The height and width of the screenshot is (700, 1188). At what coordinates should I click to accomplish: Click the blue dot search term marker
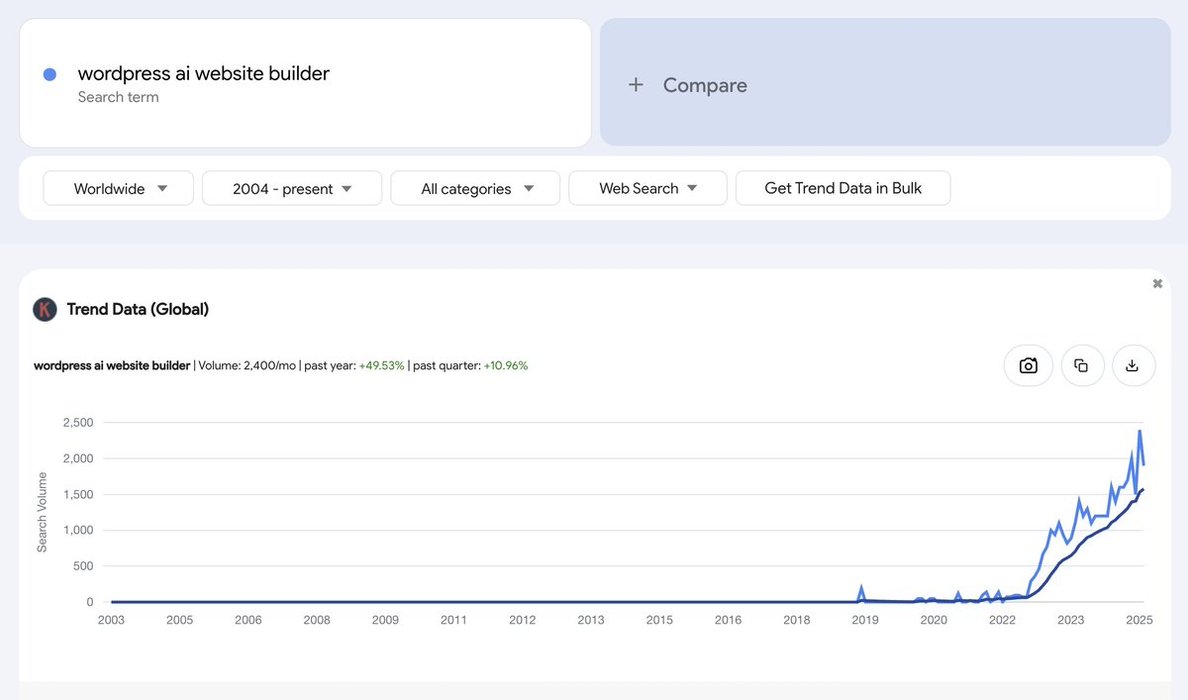(x=50, y=74)
